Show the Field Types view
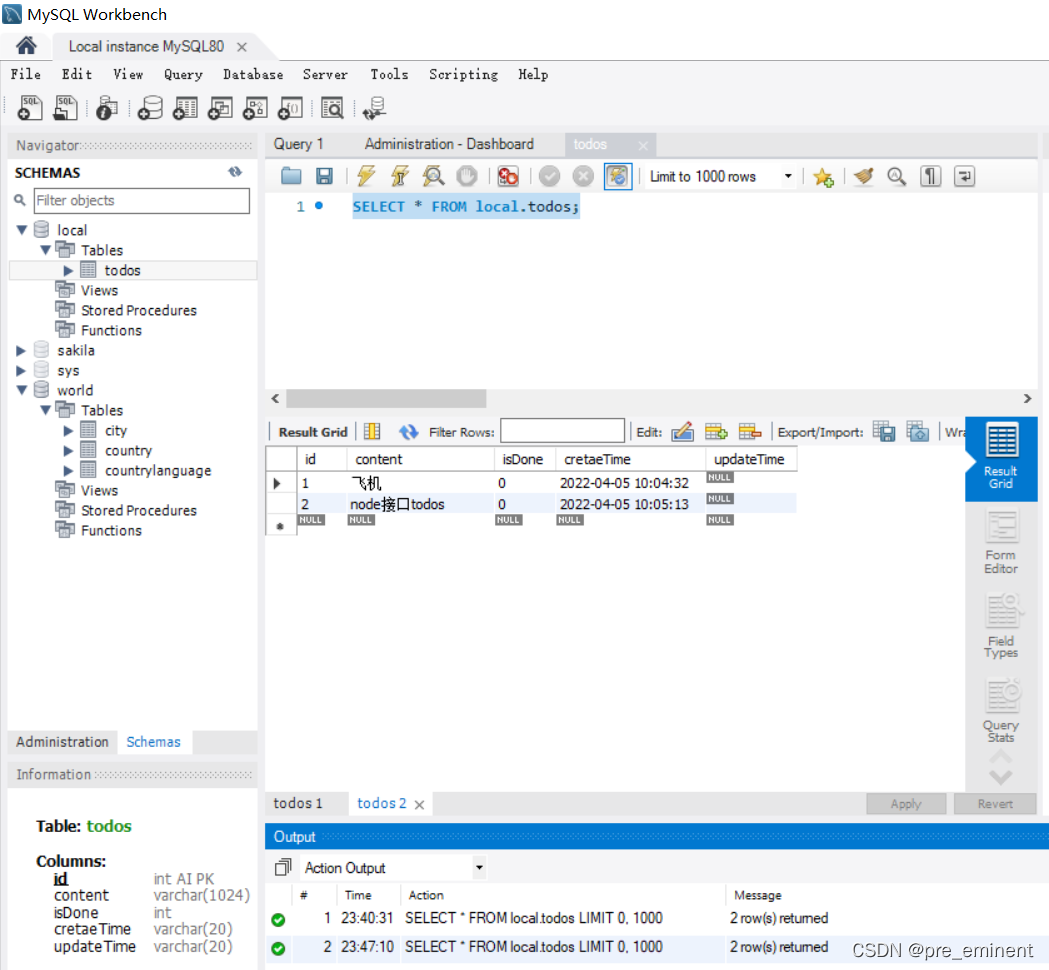The image size is (1049, 970). click(1001, 626)
